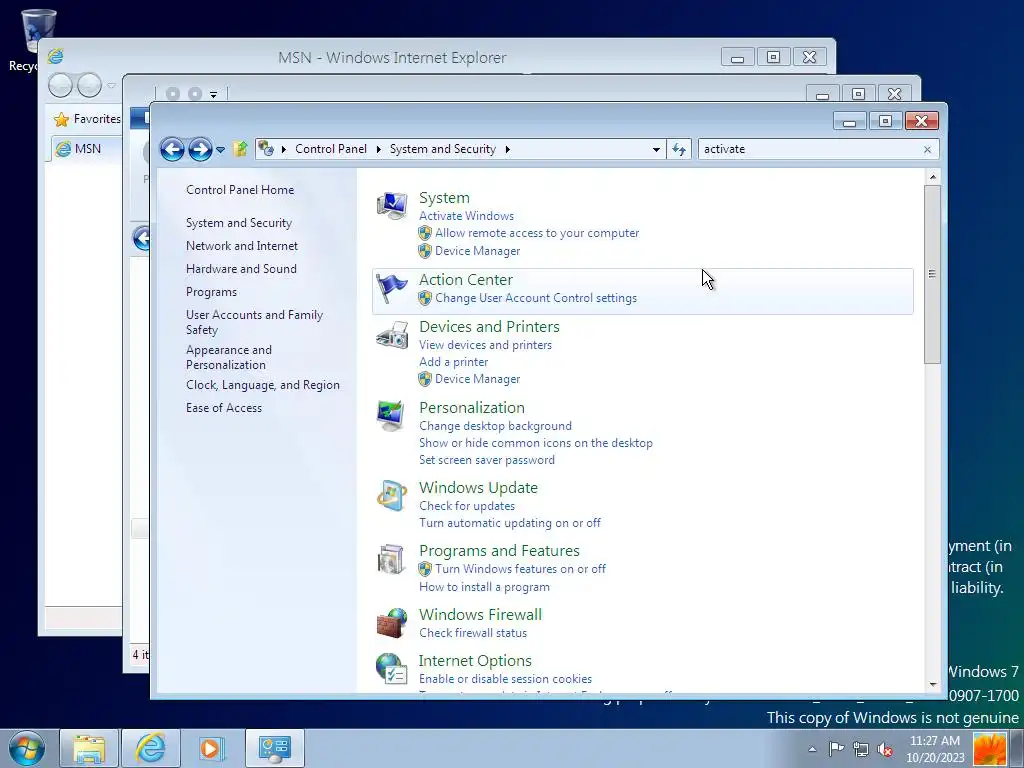The image size is (1024, 768).
Task: Clear the 'activate' search with the X
Action: coord(927,150)
